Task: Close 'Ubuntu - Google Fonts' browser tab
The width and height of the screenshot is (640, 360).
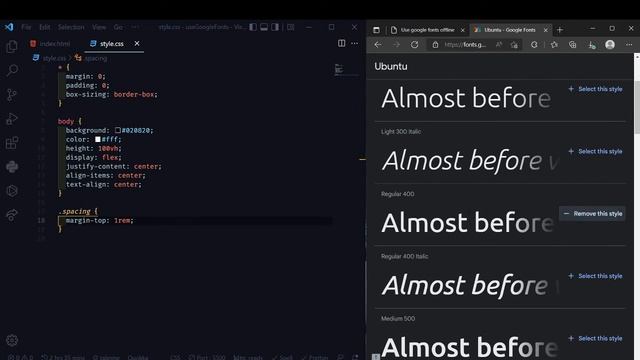Action: [x=545, y=30]
